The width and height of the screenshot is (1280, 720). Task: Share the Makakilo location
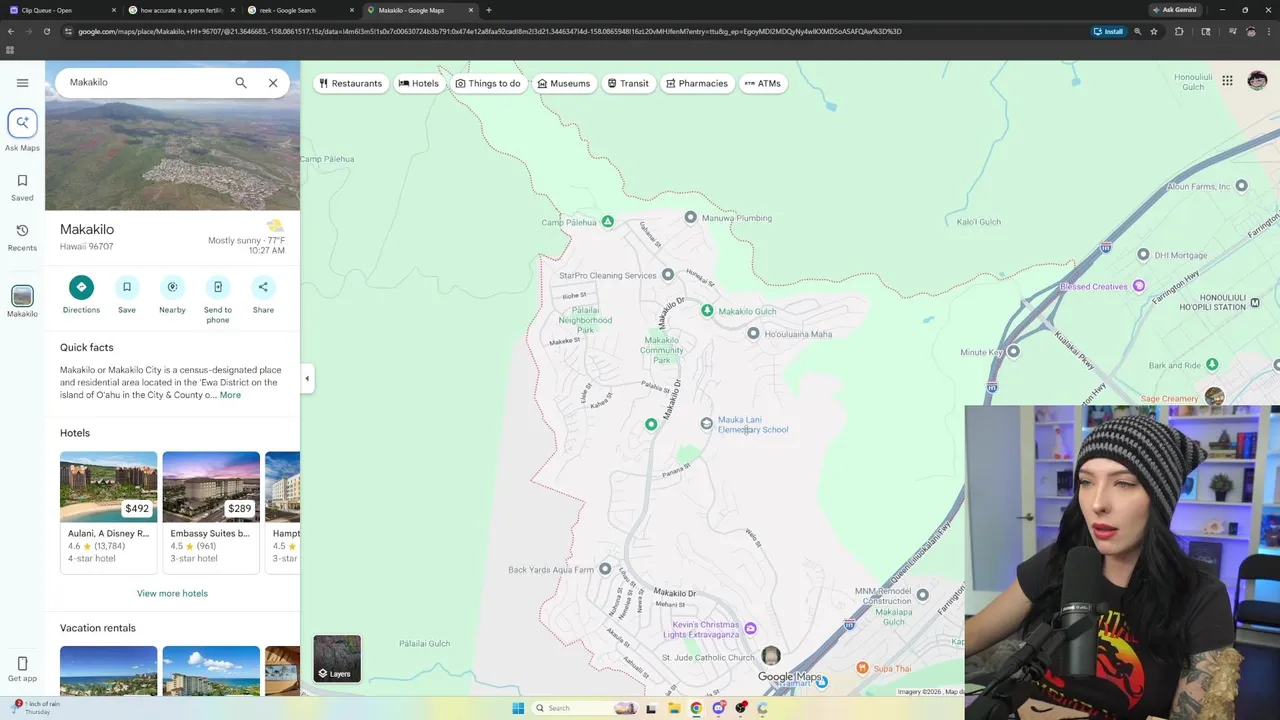click(x=263, y=295)
